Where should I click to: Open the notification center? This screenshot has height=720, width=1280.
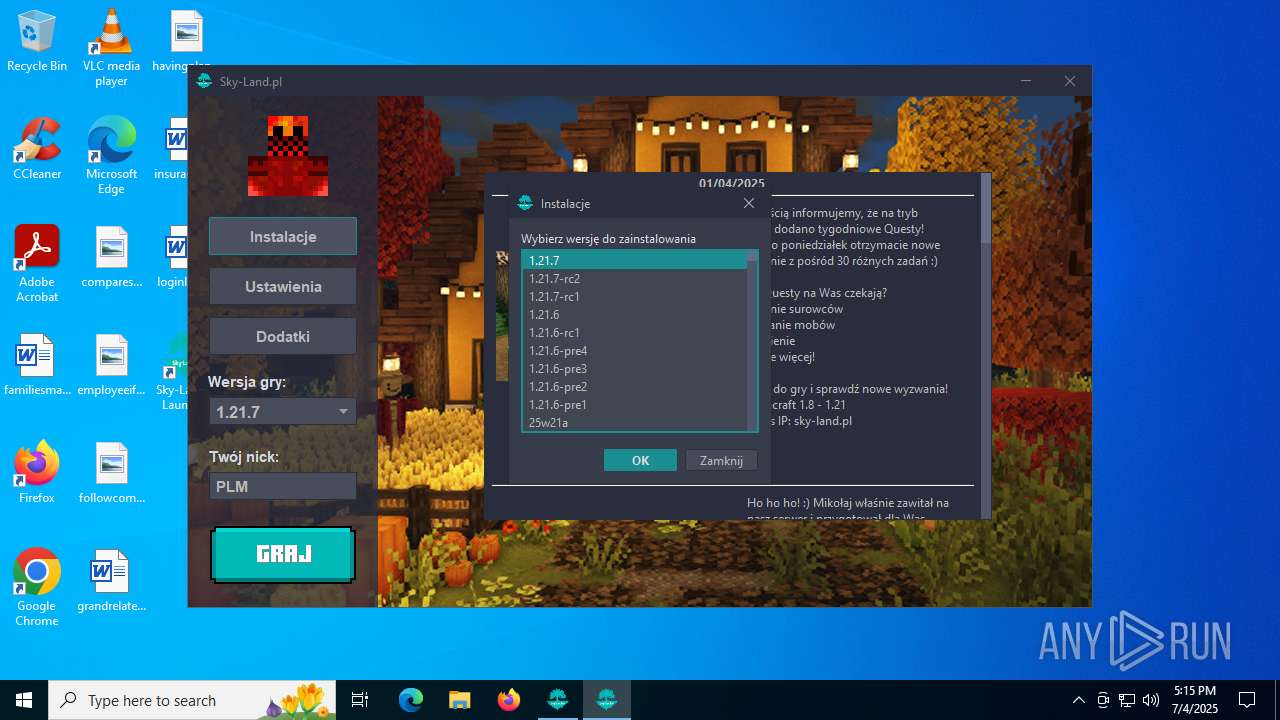[x=1247, y=700]
